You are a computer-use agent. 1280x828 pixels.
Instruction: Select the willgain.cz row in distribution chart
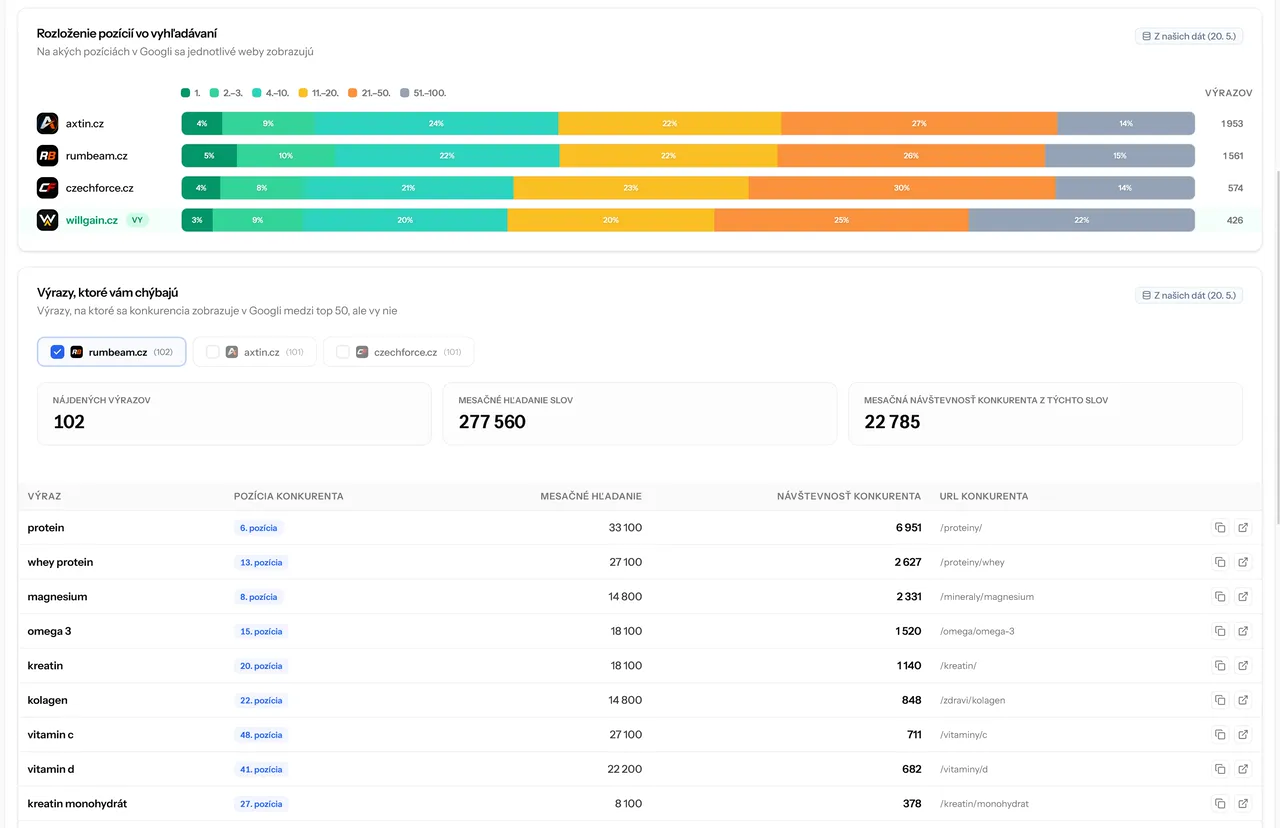click(640, 220)
